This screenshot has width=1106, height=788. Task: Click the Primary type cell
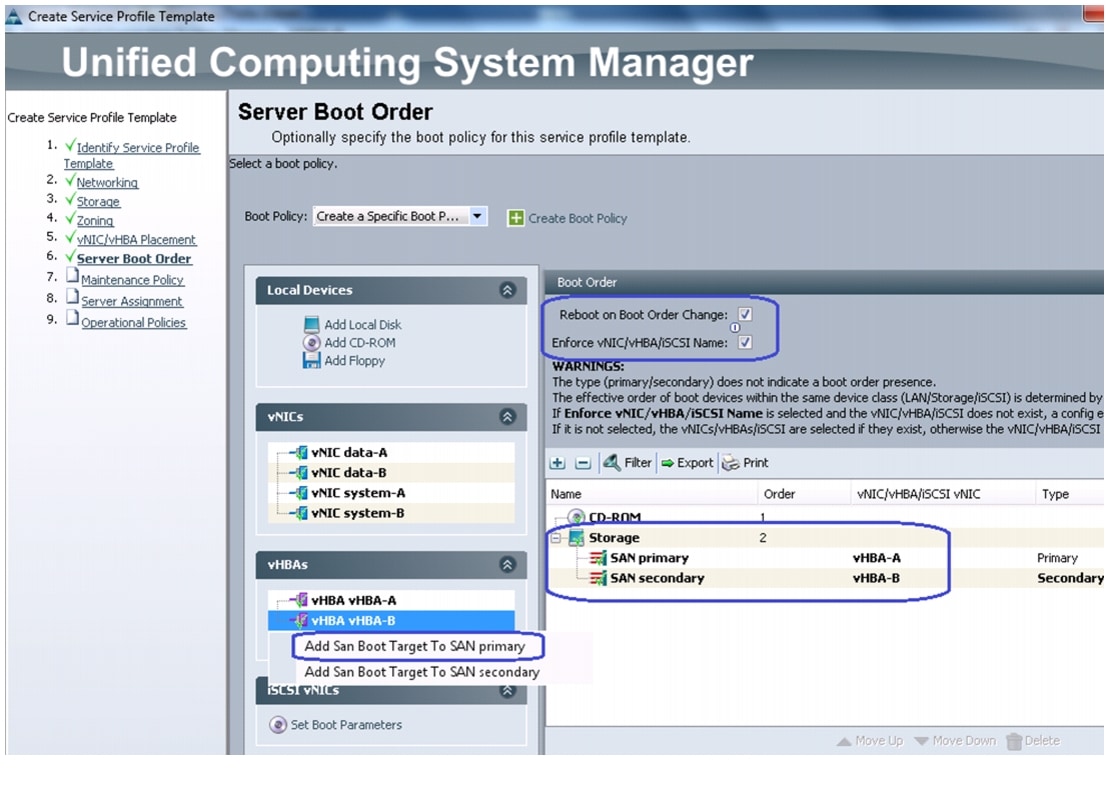1057,558
